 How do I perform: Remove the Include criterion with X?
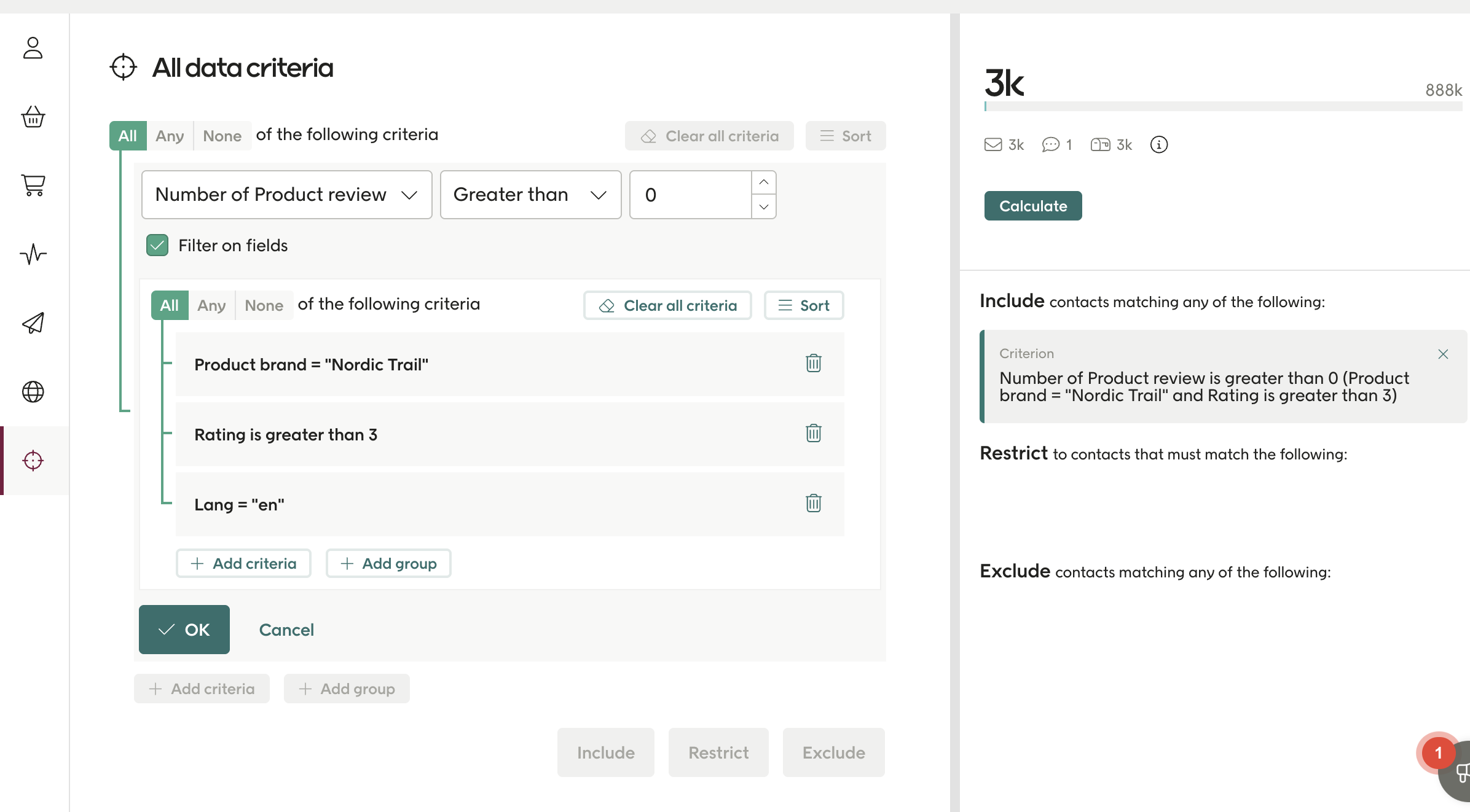(x=1443, y=354)
